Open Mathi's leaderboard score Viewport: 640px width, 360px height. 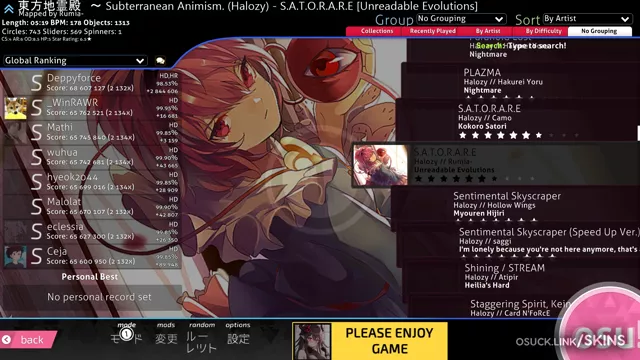coord(91,133)
